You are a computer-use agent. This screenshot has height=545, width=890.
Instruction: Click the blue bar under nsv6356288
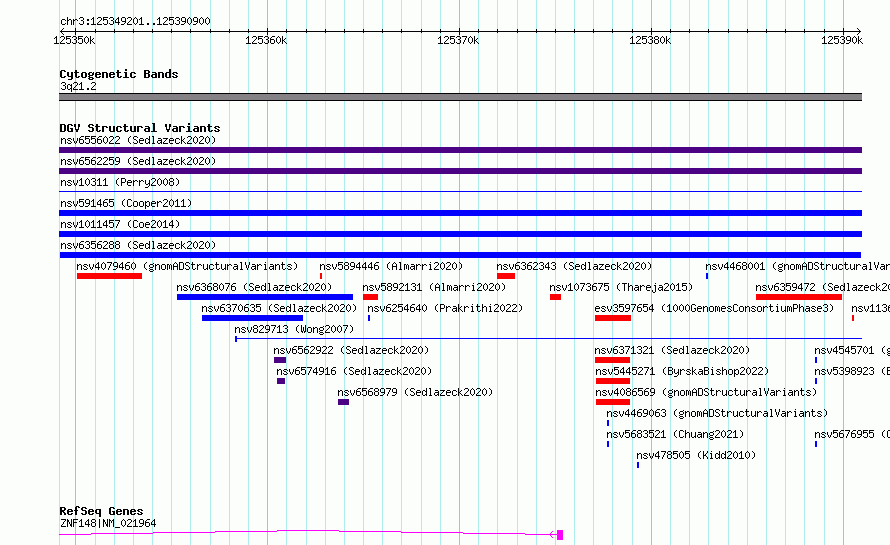(x=460, y=255)
